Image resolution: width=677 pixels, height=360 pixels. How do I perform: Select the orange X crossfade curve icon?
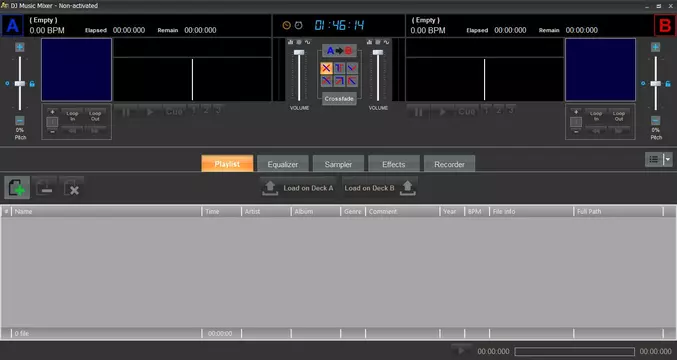point(326,68)
